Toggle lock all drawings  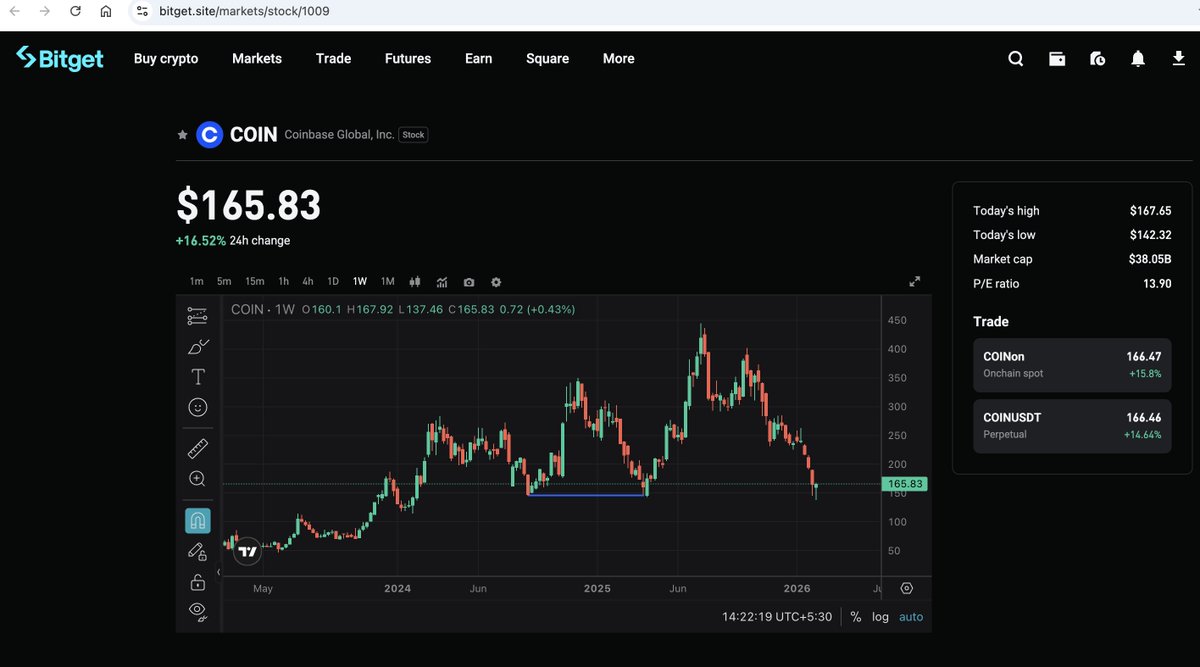197,582
